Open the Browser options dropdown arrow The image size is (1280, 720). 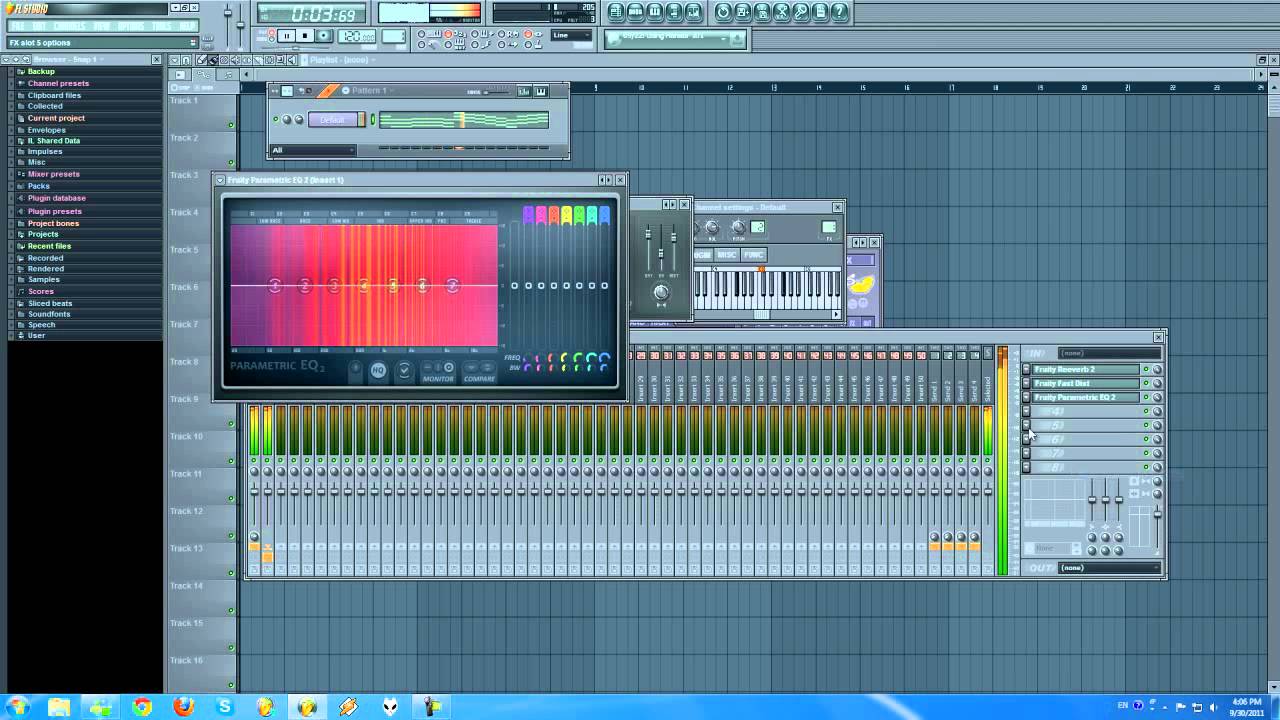pos(6,60)
